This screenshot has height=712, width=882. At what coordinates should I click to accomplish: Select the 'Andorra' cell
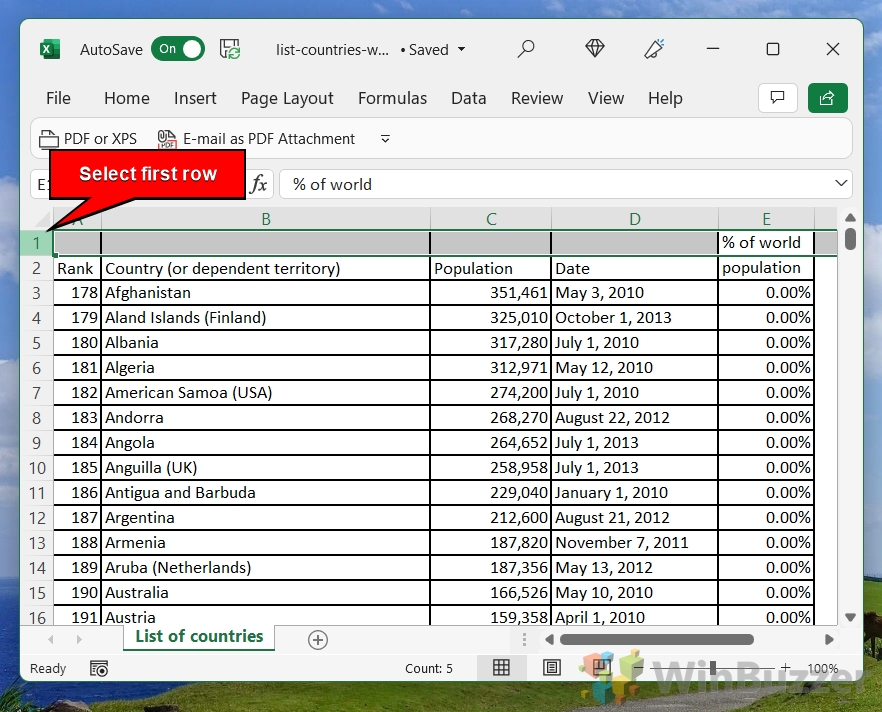pyautogui.click(x=266, y=418)
